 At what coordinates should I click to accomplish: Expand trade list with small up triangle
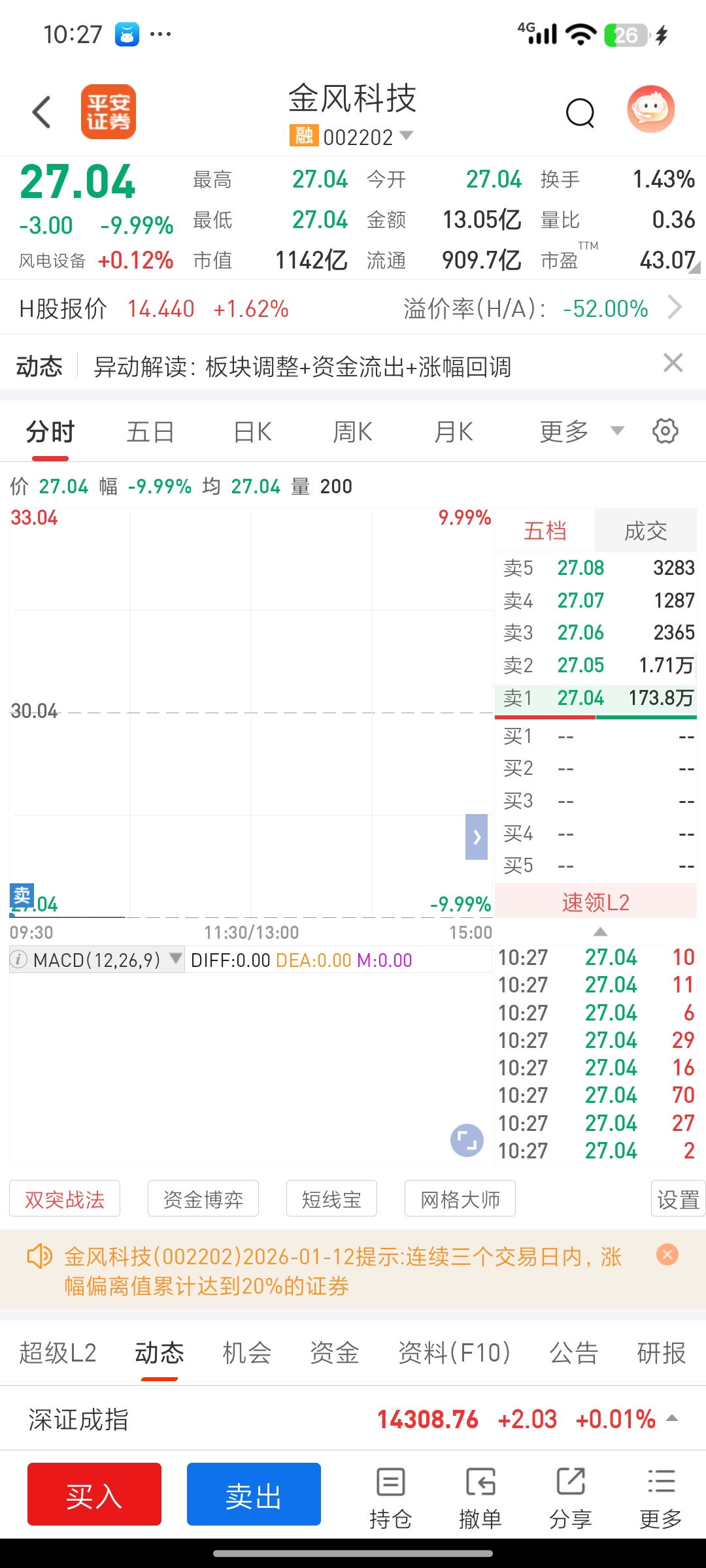point(600,932)
